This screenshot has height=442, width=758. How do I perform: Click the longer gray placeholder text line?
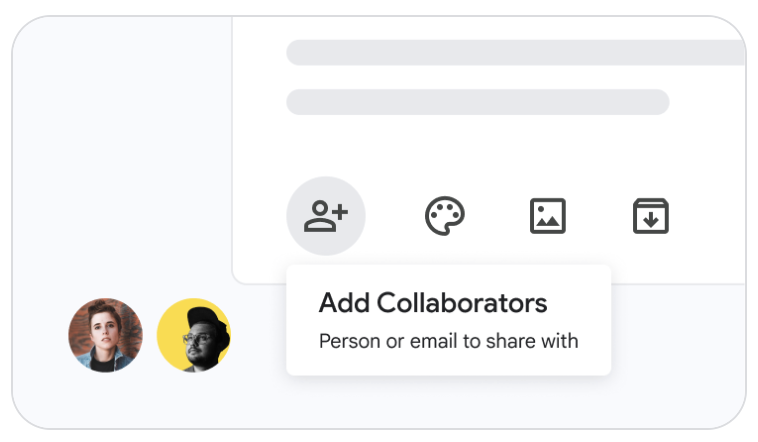point(515,53)
